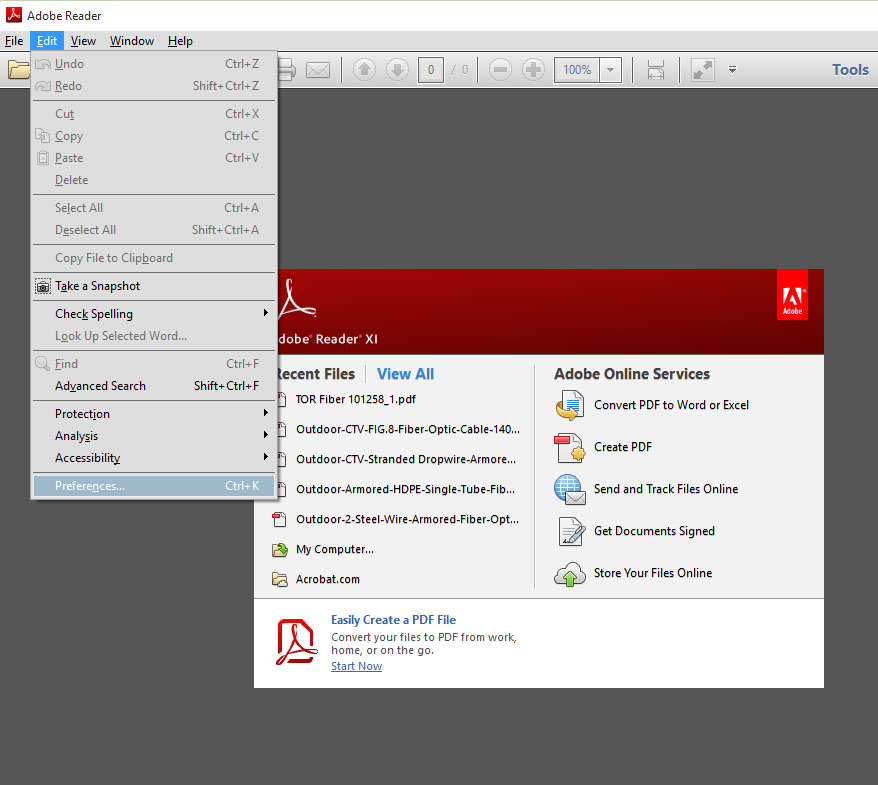This screenshot has height=785, width=878.
Task: Click the Zoom in plus icon
Action: click(533, 70)
